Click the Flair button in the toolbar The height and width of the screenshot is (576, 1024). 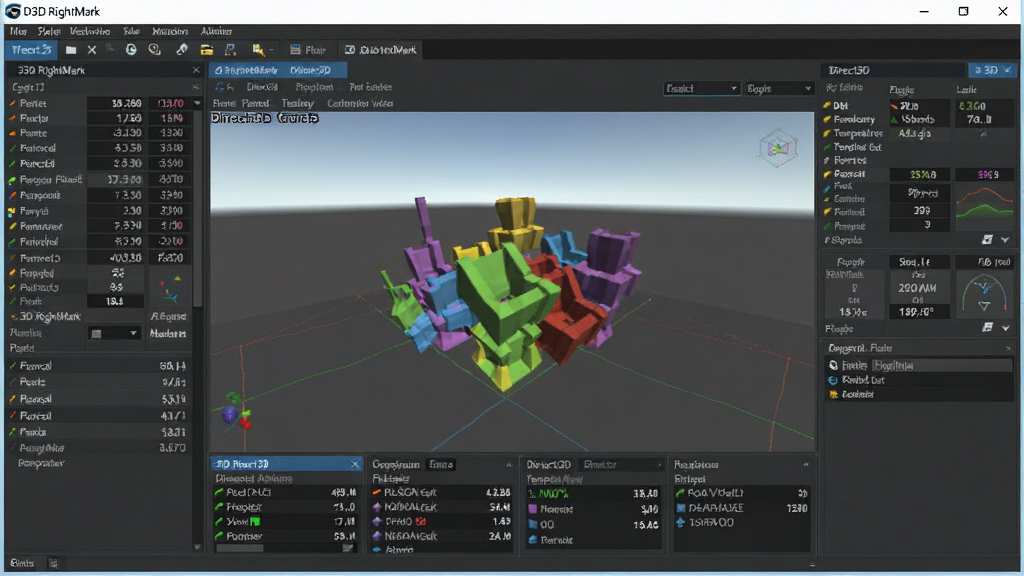308,50
